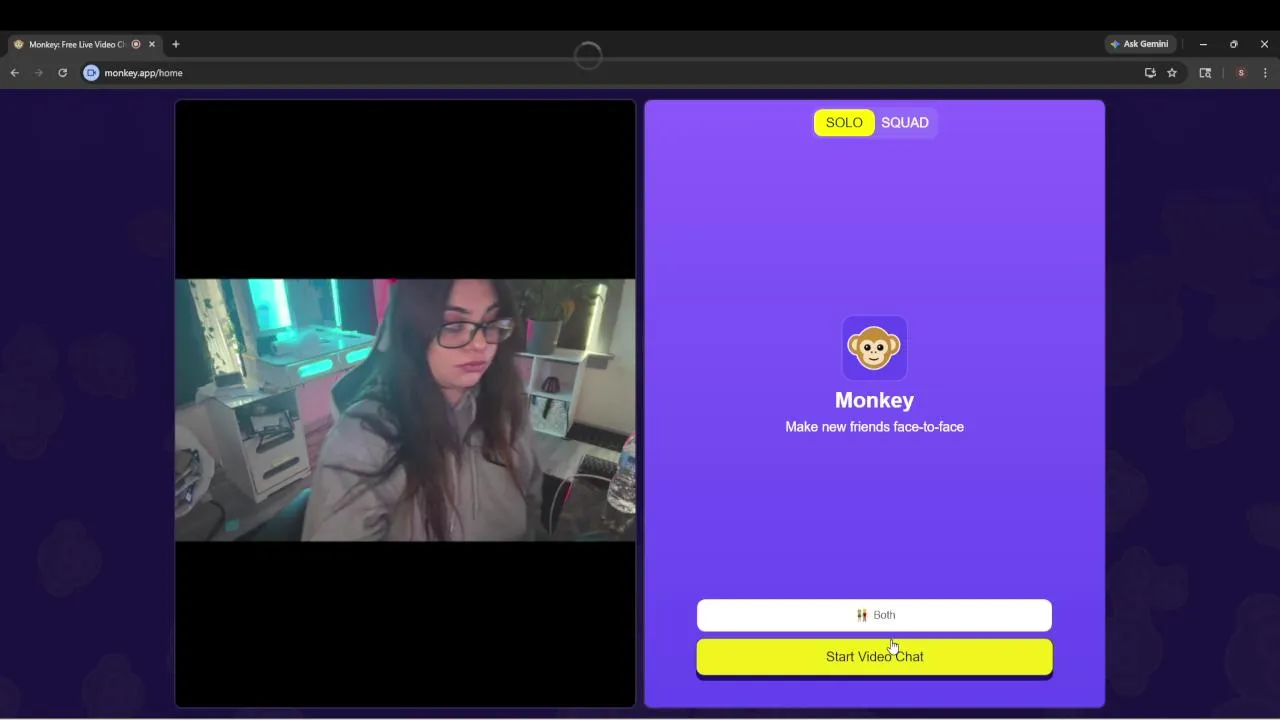The image size is (1280, 720).
Task: Click the install app icon in address bar
Action: (1150, 73)
